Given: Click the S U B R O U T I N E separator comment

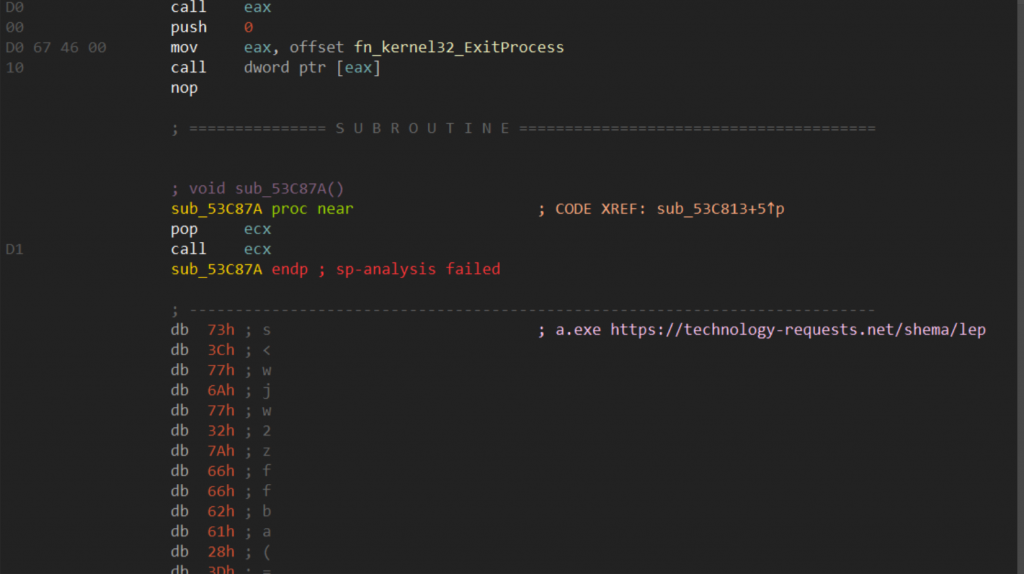Looking at the screenshot, I should tap(523, 129).
